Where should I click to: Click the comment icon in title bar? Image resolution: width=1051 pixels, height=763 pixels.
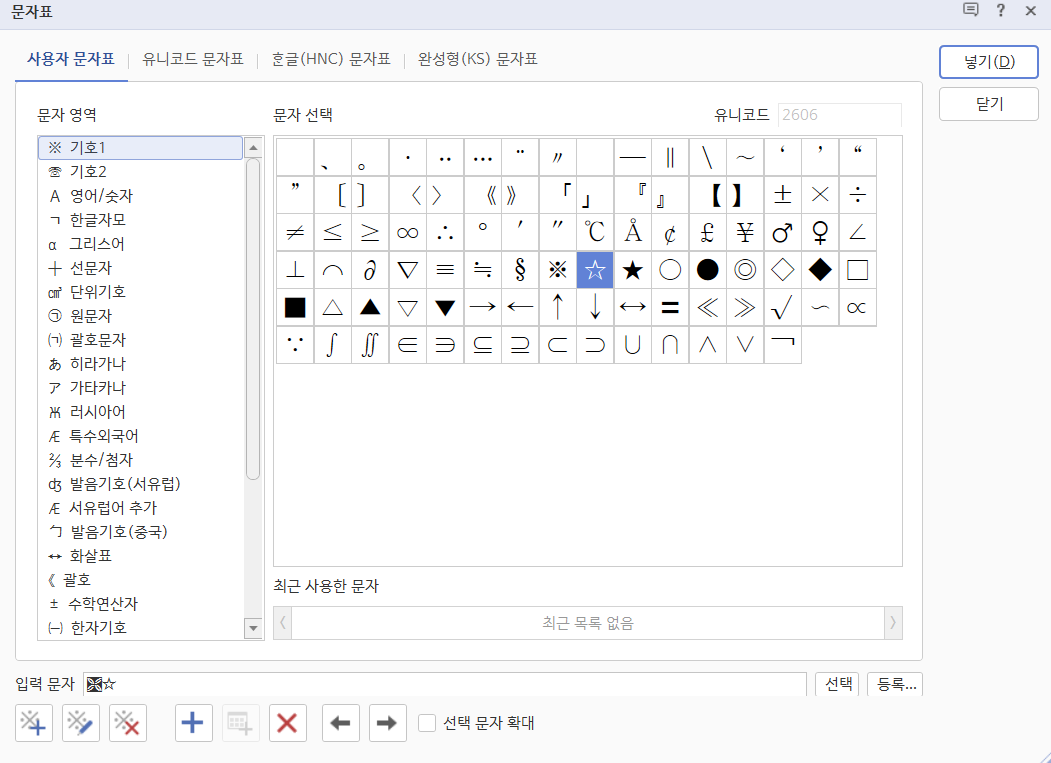[x=970, y=10]
